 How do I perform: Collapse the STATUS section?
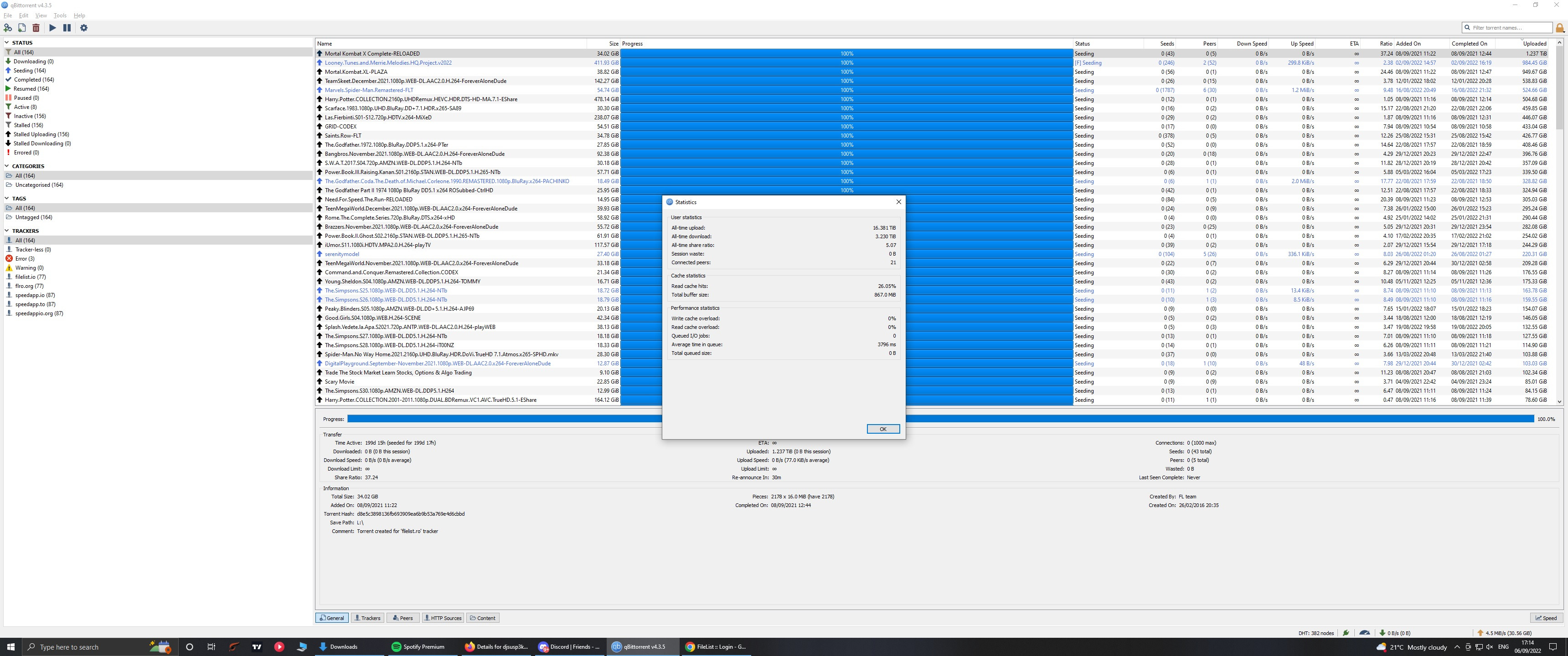point(7,43)
